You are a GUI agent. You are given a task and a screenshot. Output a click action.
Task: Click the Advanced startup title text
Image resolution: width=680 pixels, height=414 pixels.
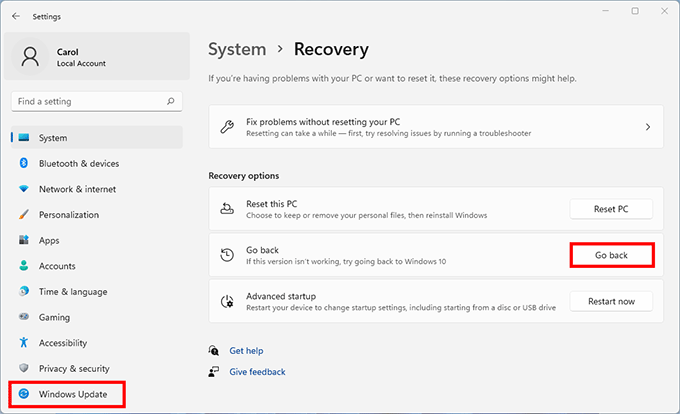click(x=281, y=296)
